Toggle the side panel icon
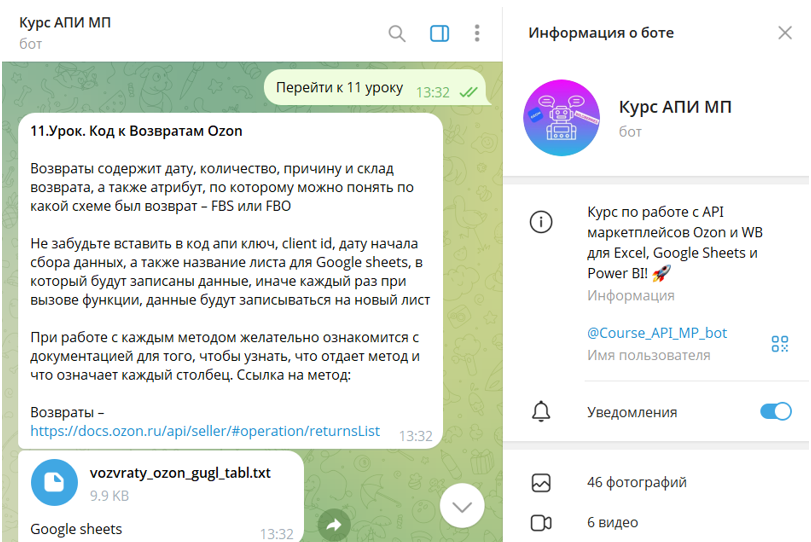 click(439, 34)
